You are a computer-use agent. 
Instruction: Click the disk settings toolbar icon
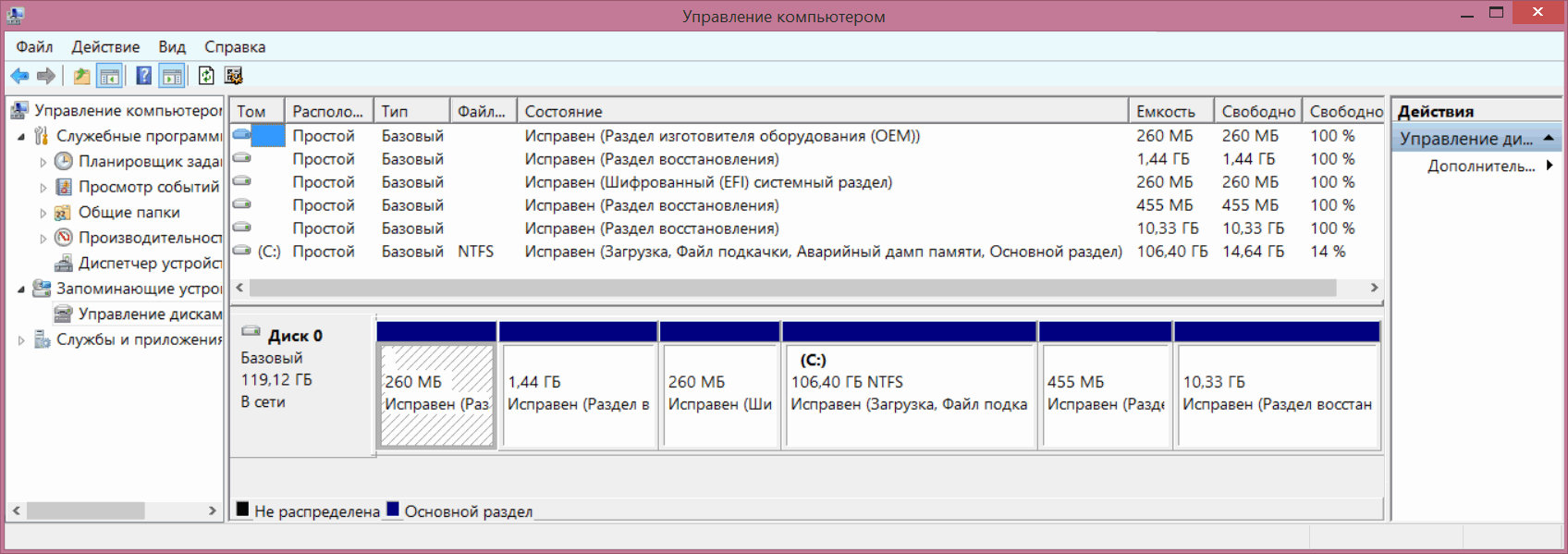(233, 76)
